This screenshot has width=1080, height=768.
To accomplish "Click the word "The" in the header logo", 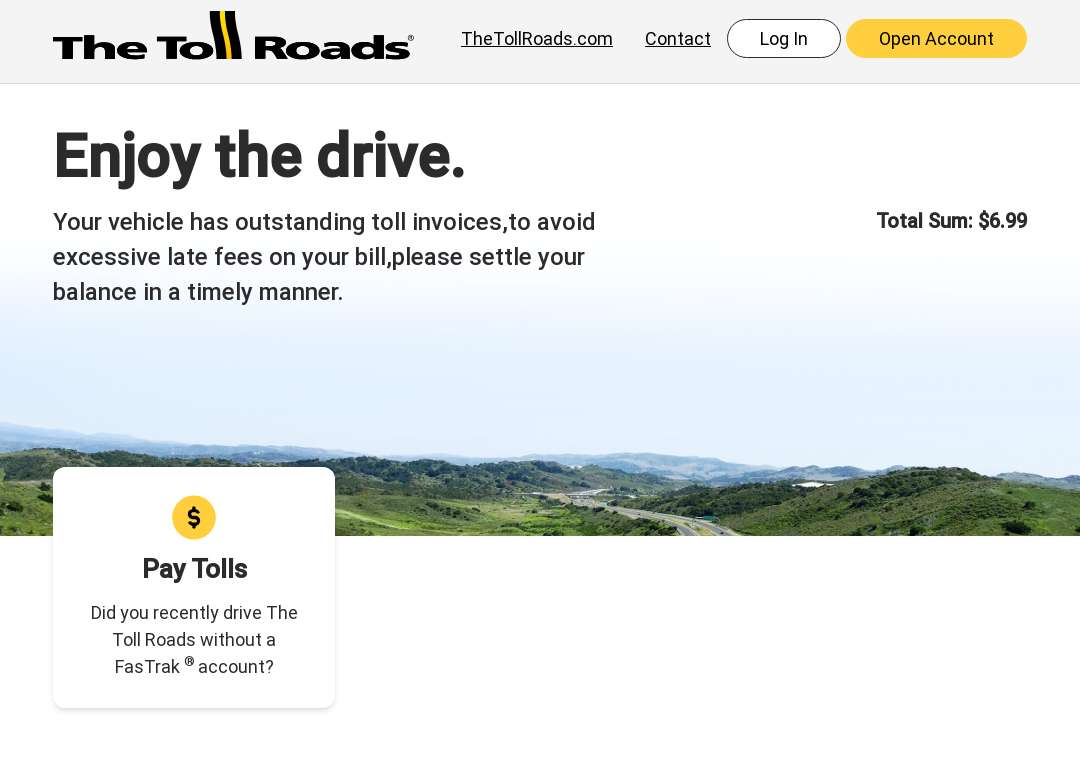I will pyautogui.click(x=100, y=48).
